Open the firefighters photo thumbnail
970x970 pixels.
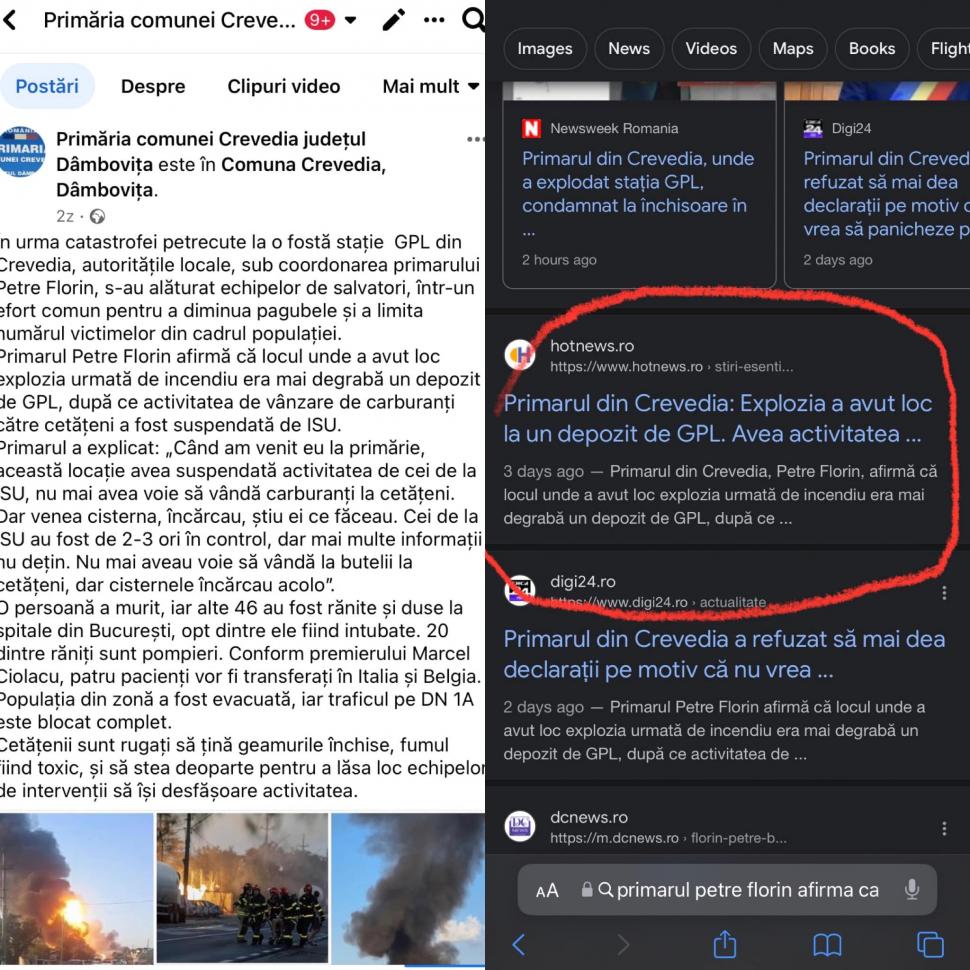coord(242,888)
